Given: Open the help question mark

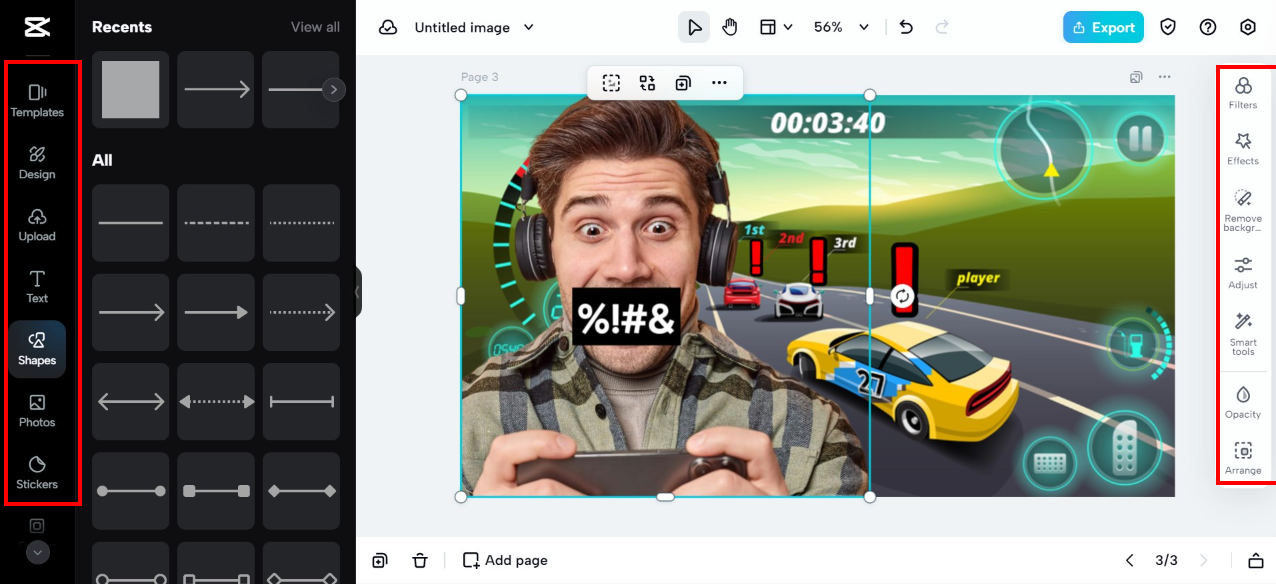Looking at the screenshot, I should tap(1208, 28).
